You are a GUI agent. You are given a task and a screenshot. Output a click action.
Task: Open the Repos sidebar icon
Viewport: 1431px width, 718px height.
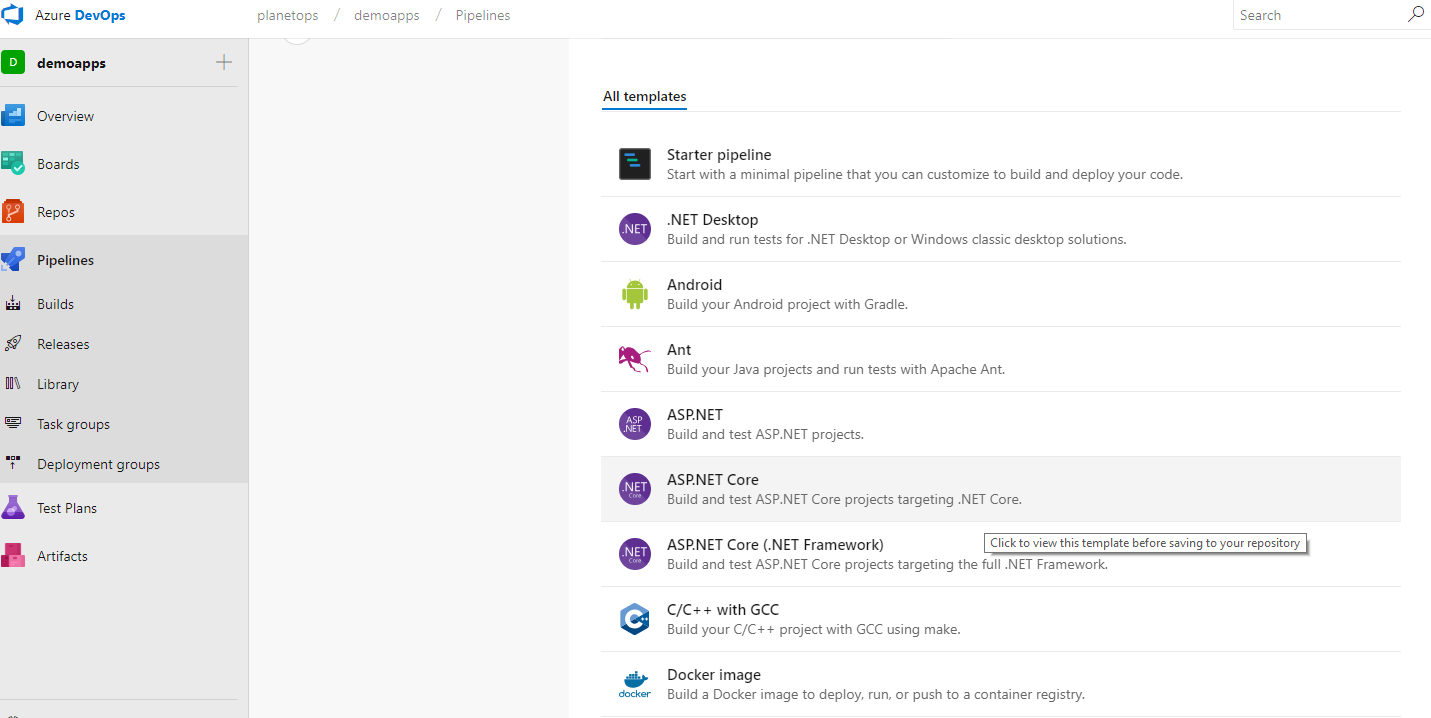click(13, 212)
